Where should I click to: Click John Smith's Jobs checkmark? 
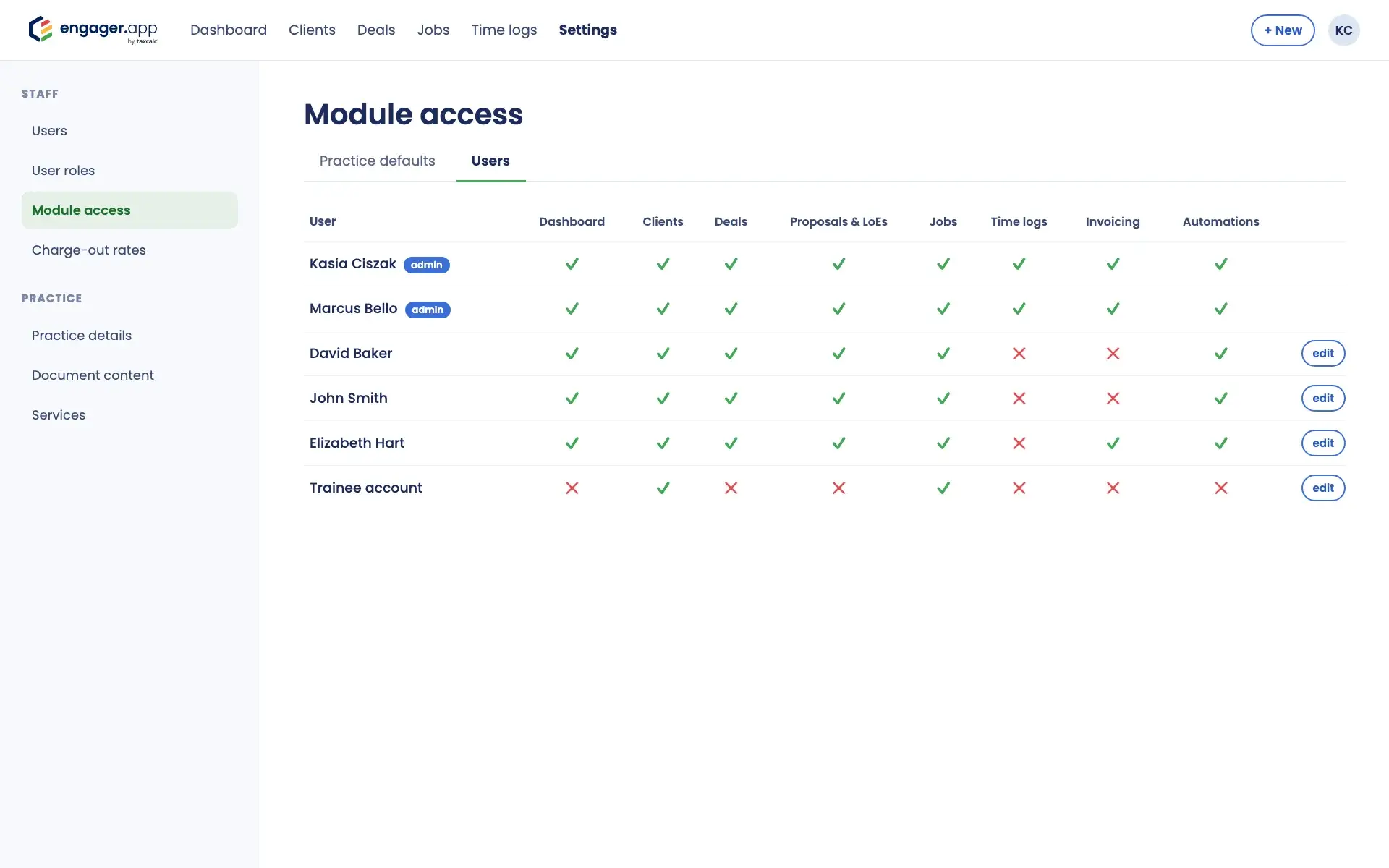(x=943, y=399)
